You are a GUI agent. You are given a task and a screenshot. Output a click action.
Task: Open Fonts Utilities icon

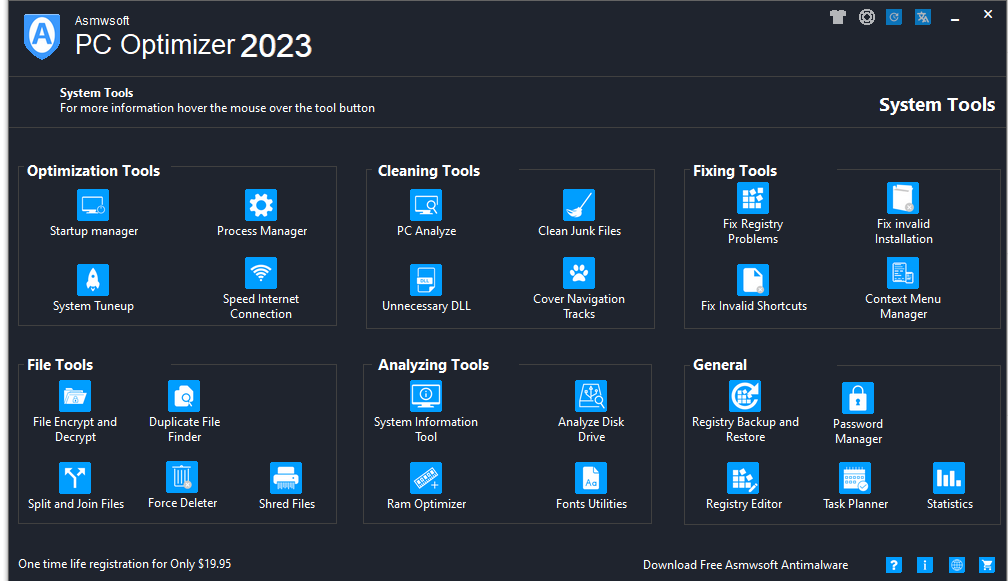(591, 478)
